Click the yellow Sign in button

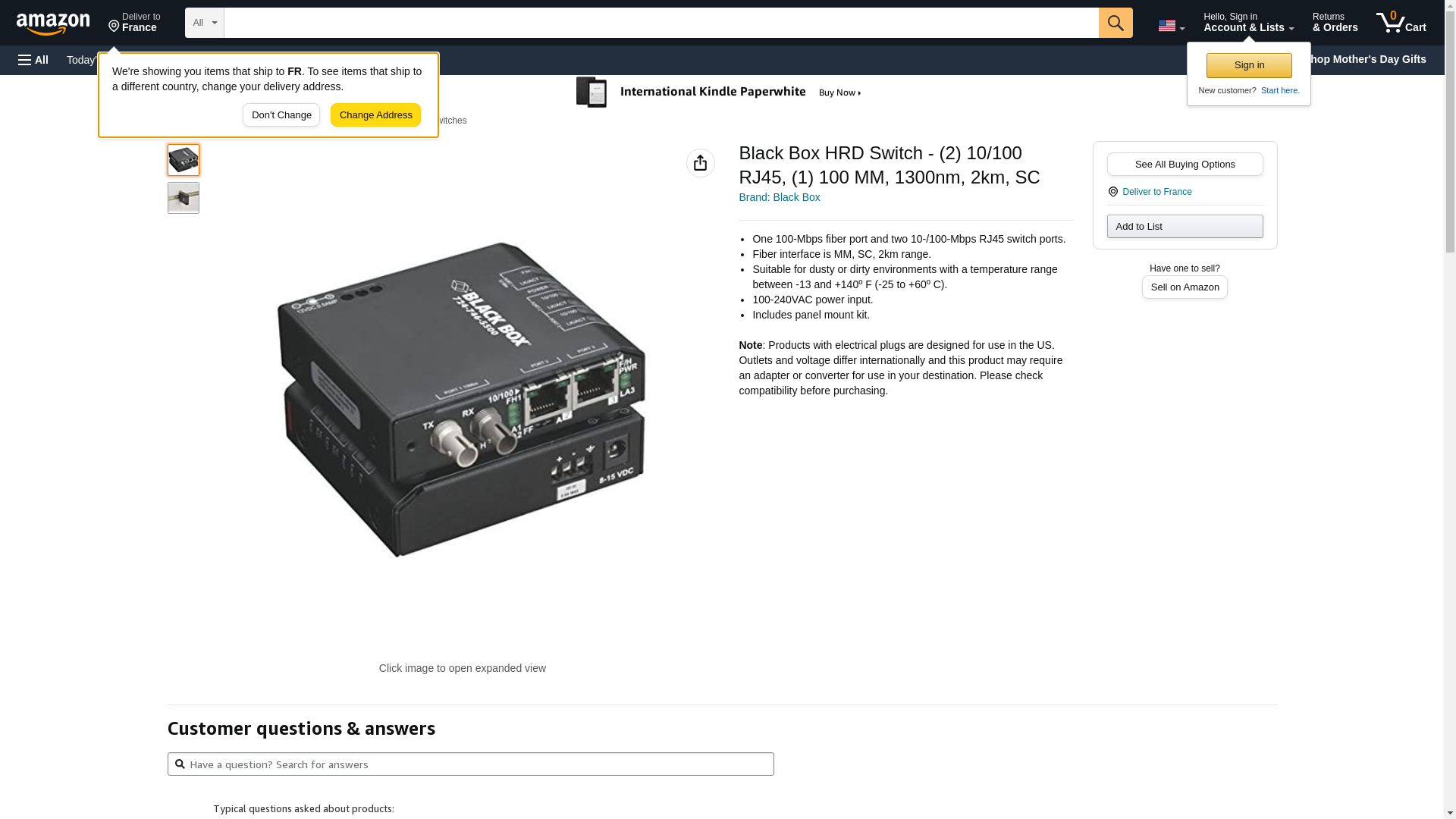click(x=1248, y=65)
